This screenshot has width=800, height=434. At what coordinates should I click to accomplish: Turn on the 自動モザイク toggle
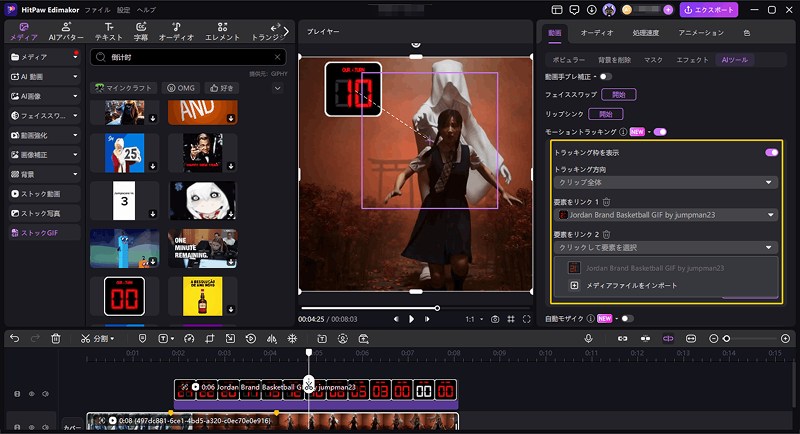pos(627,318)
